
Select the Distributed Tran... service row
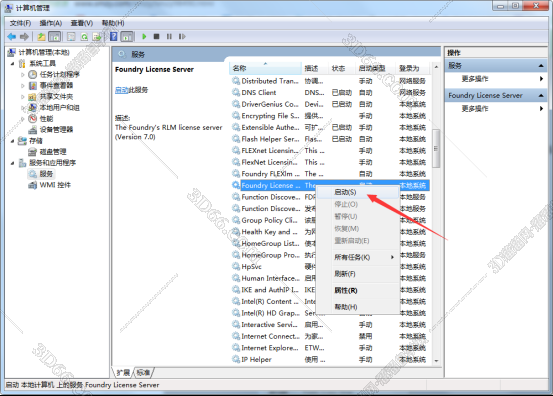click(x=330, y=81)
